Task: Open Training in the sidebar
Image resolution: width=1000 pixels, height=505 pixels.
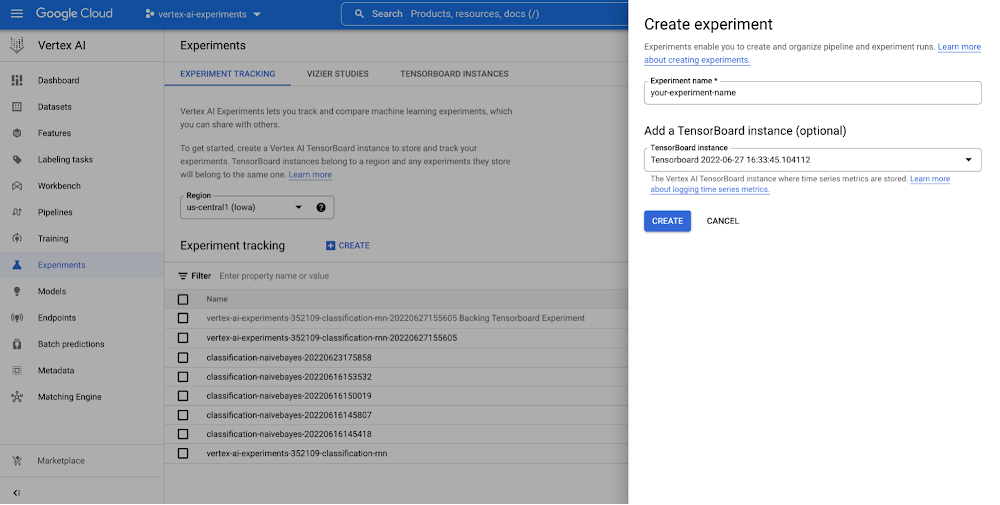Action: 53,238
